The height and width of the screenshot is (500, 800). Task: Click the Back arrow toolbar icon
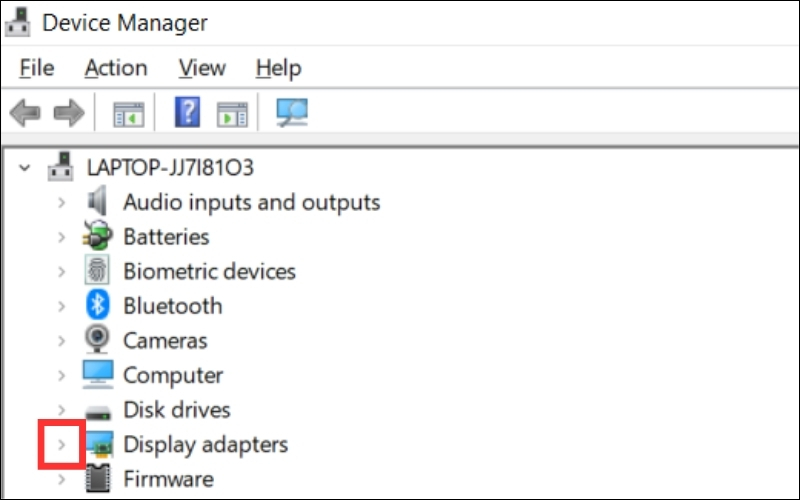coord(25,113)
